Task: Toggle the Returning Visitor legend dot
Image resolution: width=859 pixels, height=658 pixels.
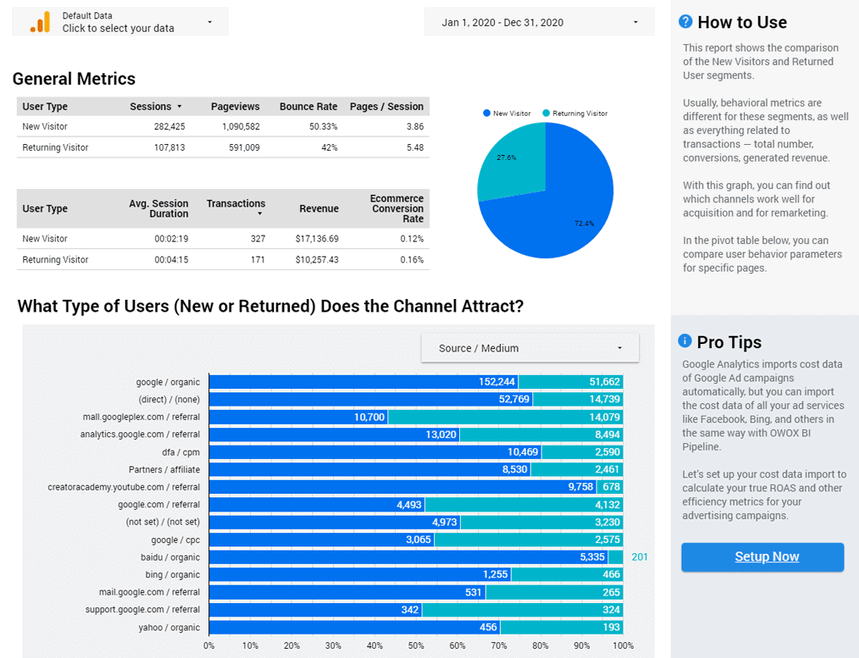Action: (x=546, y=113)
